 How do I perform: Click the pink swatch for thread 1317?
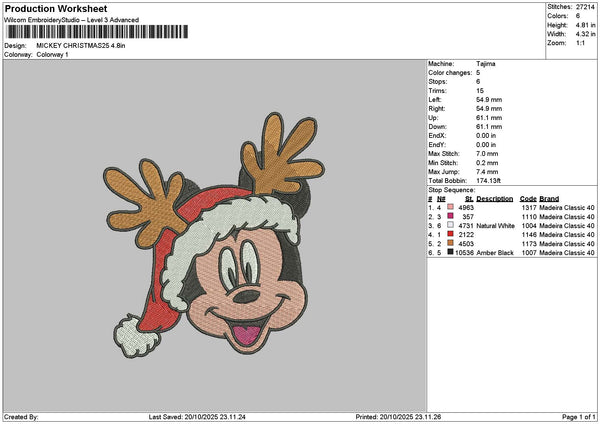point(450,207)
